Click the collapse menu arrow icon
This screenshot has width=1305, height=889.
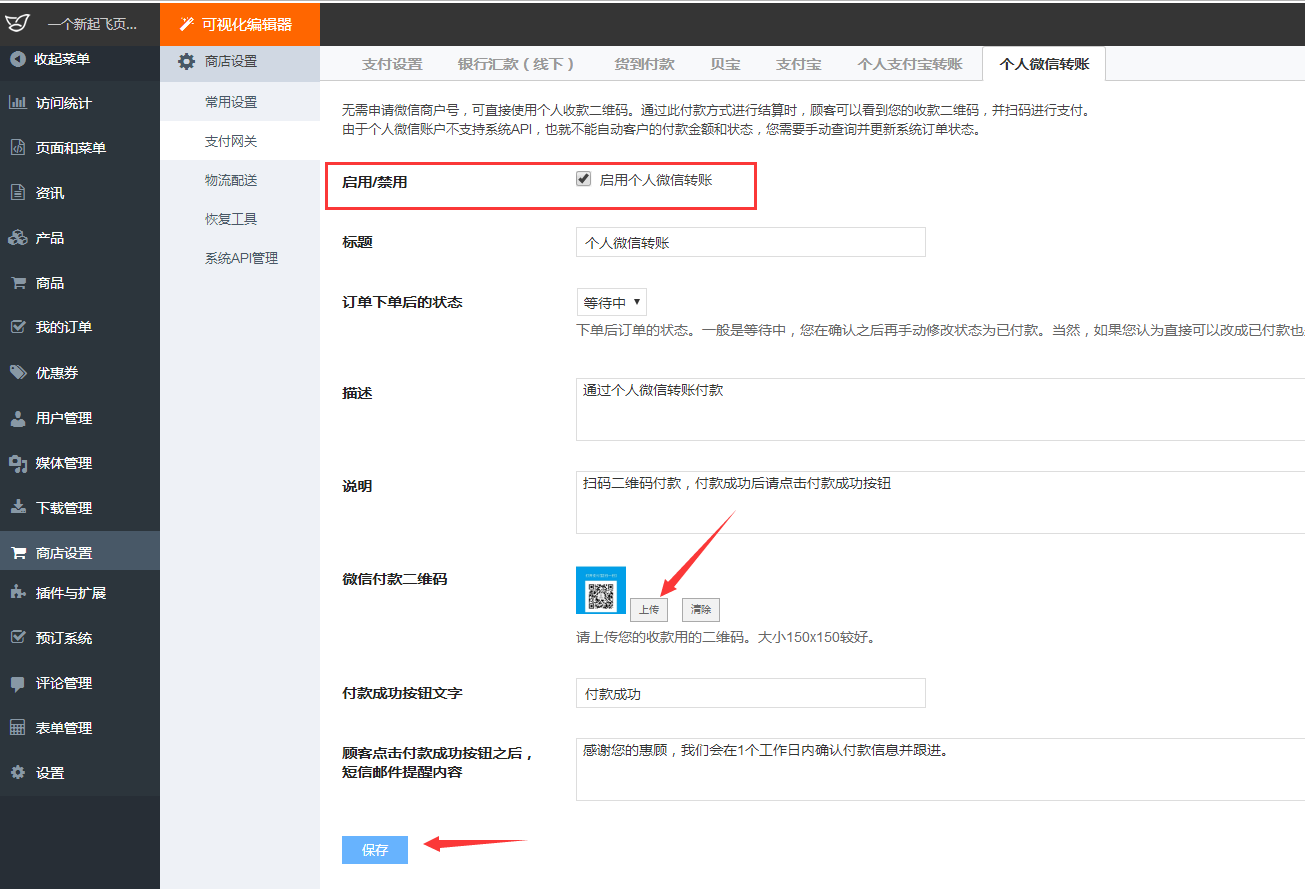point(17,59)
